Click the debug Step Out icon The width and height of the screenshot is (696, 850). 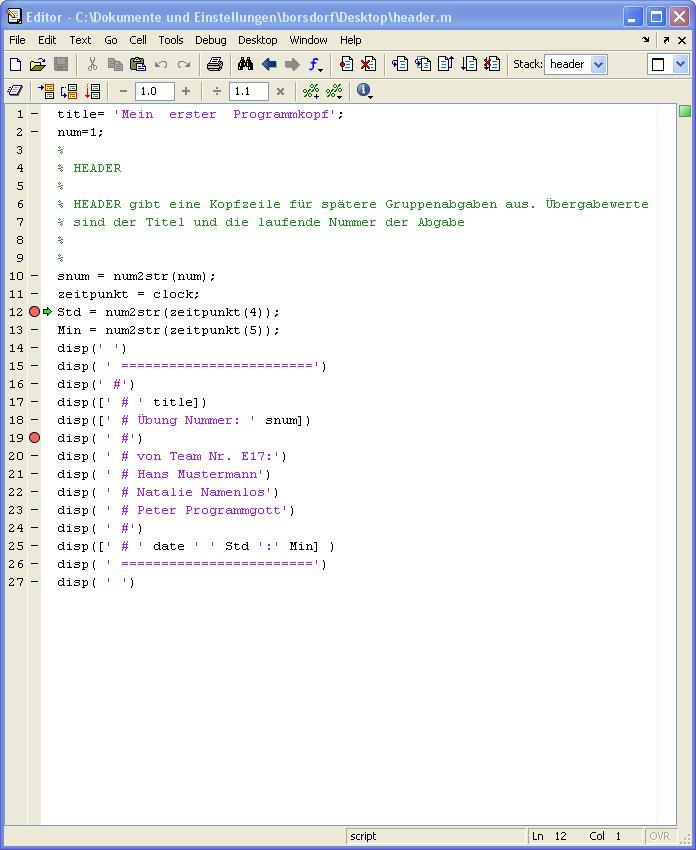(x=446, y=65)
